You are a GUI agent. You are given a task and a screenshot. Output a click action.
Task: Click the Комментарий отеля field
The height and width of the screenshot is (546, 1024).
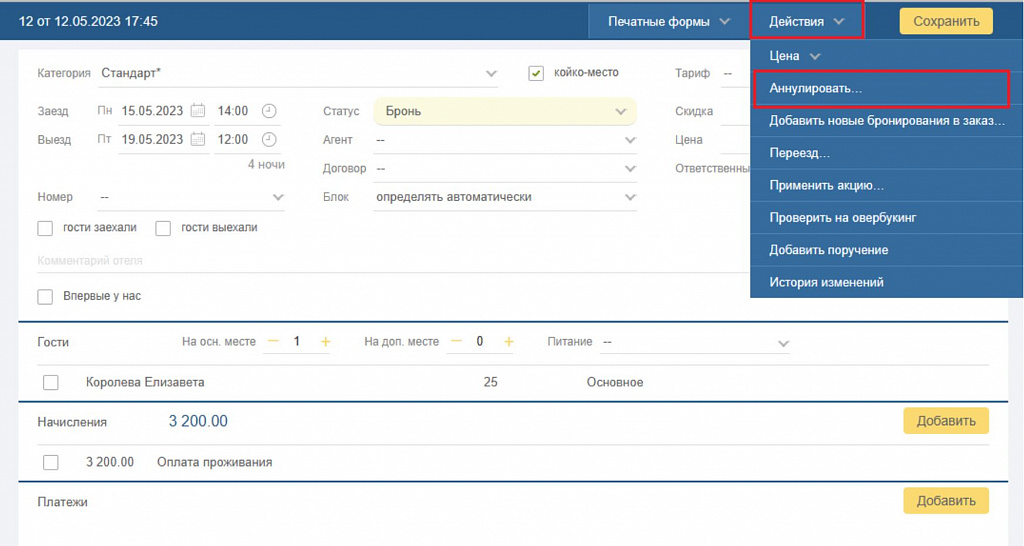point(392,261)
